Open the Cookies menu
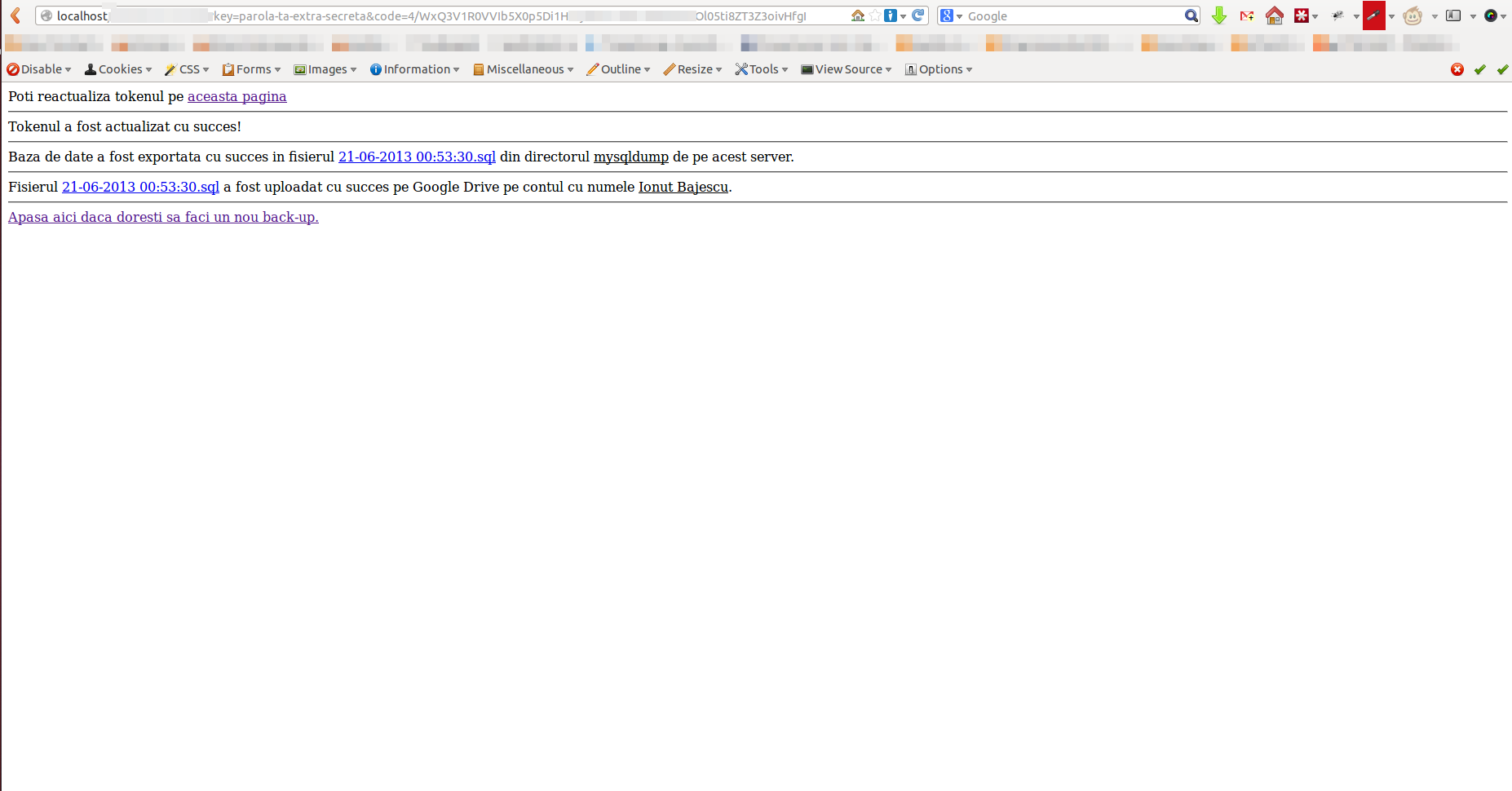 coord(118,69)
